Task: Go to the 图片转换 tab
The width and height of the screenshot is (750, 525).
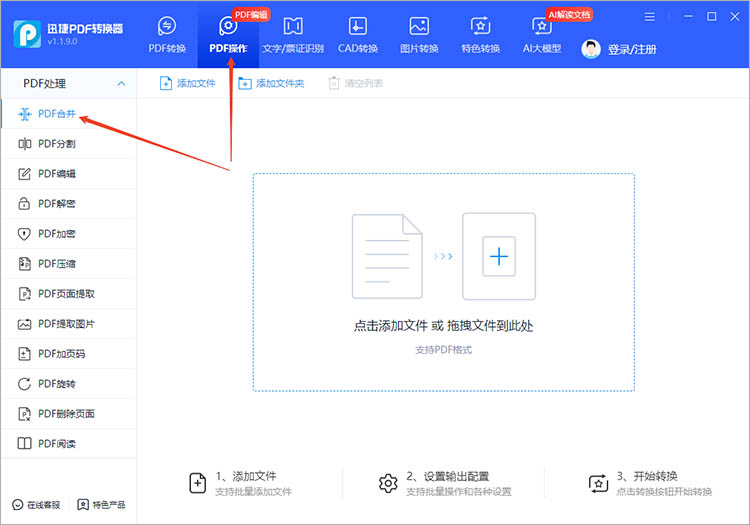Action: pos(419,35)
